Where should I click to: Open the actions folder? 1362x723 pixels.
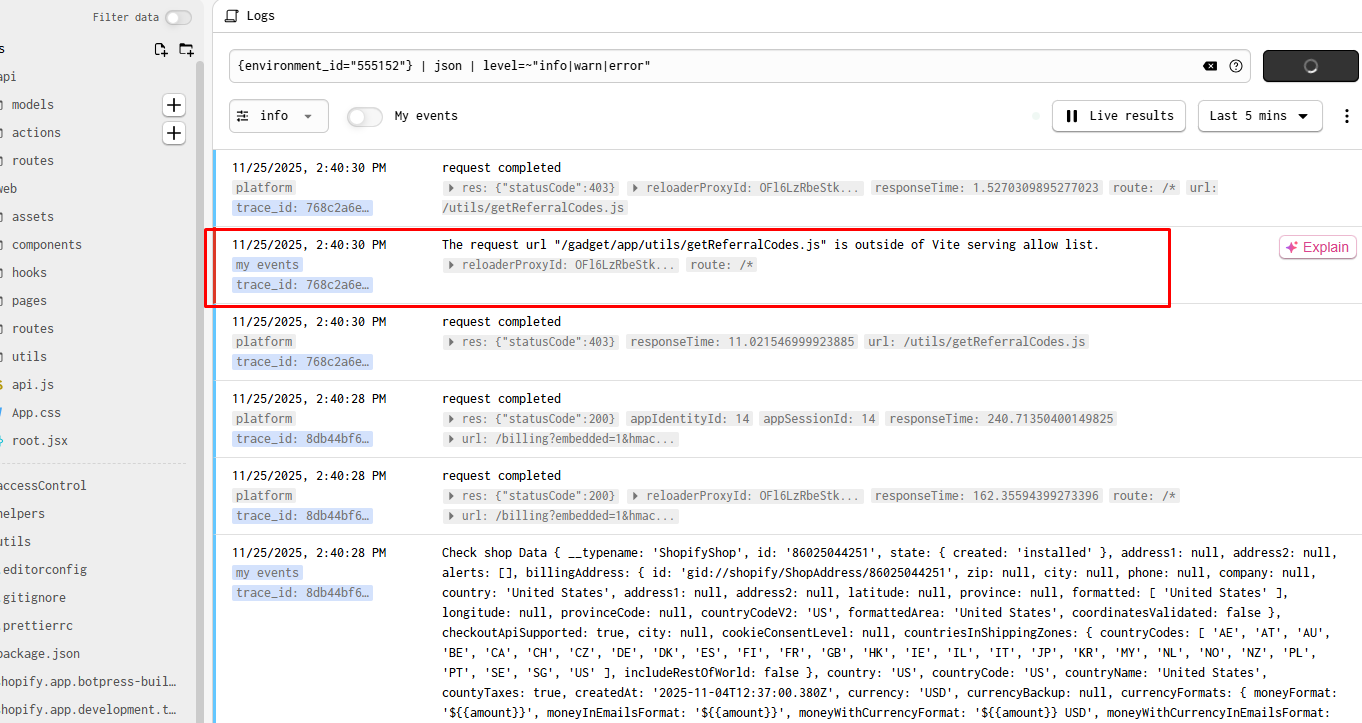tap(35, 133)
